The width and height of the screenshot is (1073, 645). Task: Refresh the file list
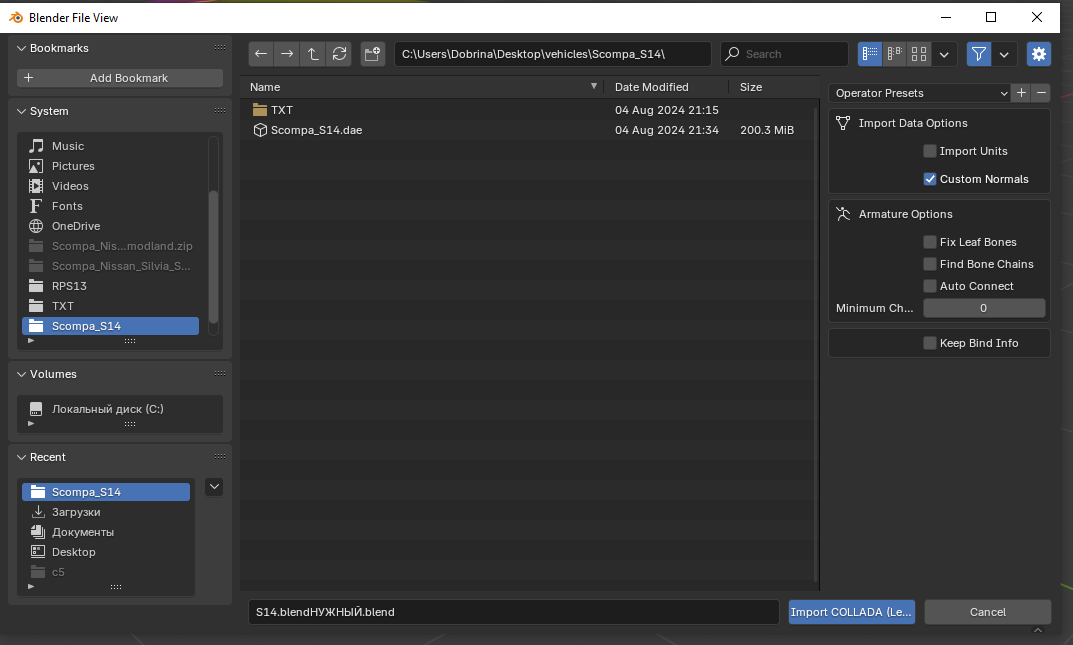click(339, 54)
